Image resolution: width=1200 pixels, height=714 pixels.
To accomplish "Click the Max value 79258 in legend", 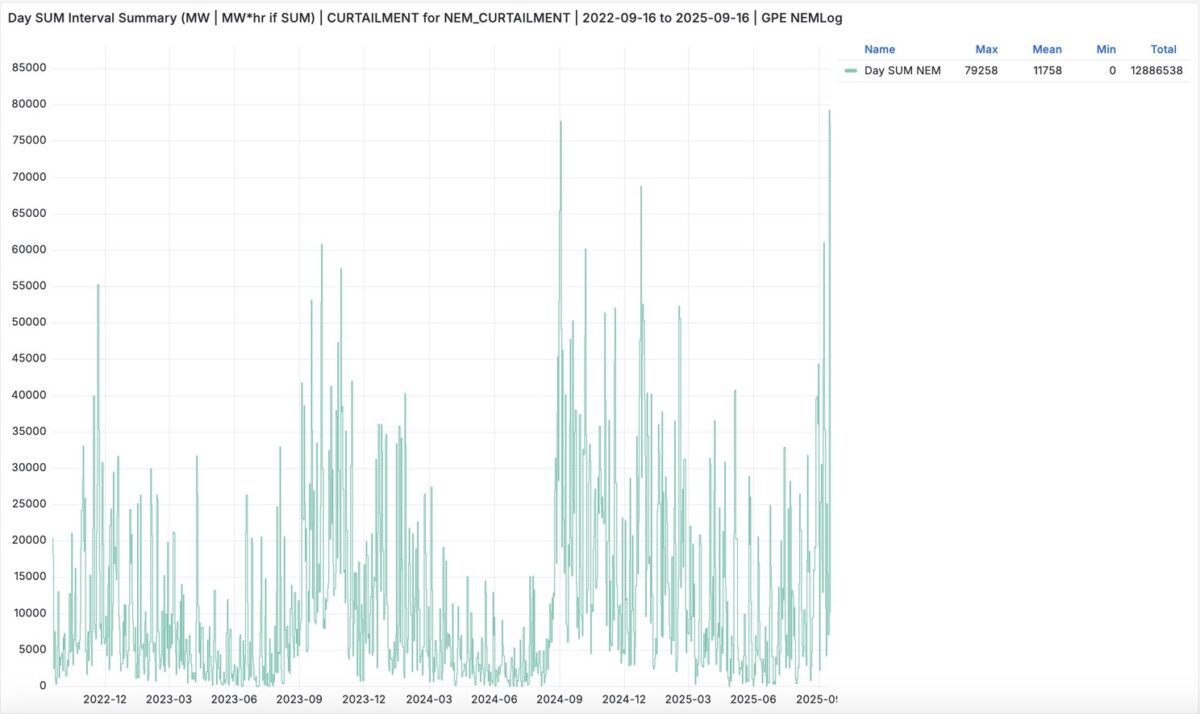I will pos(980,70).
